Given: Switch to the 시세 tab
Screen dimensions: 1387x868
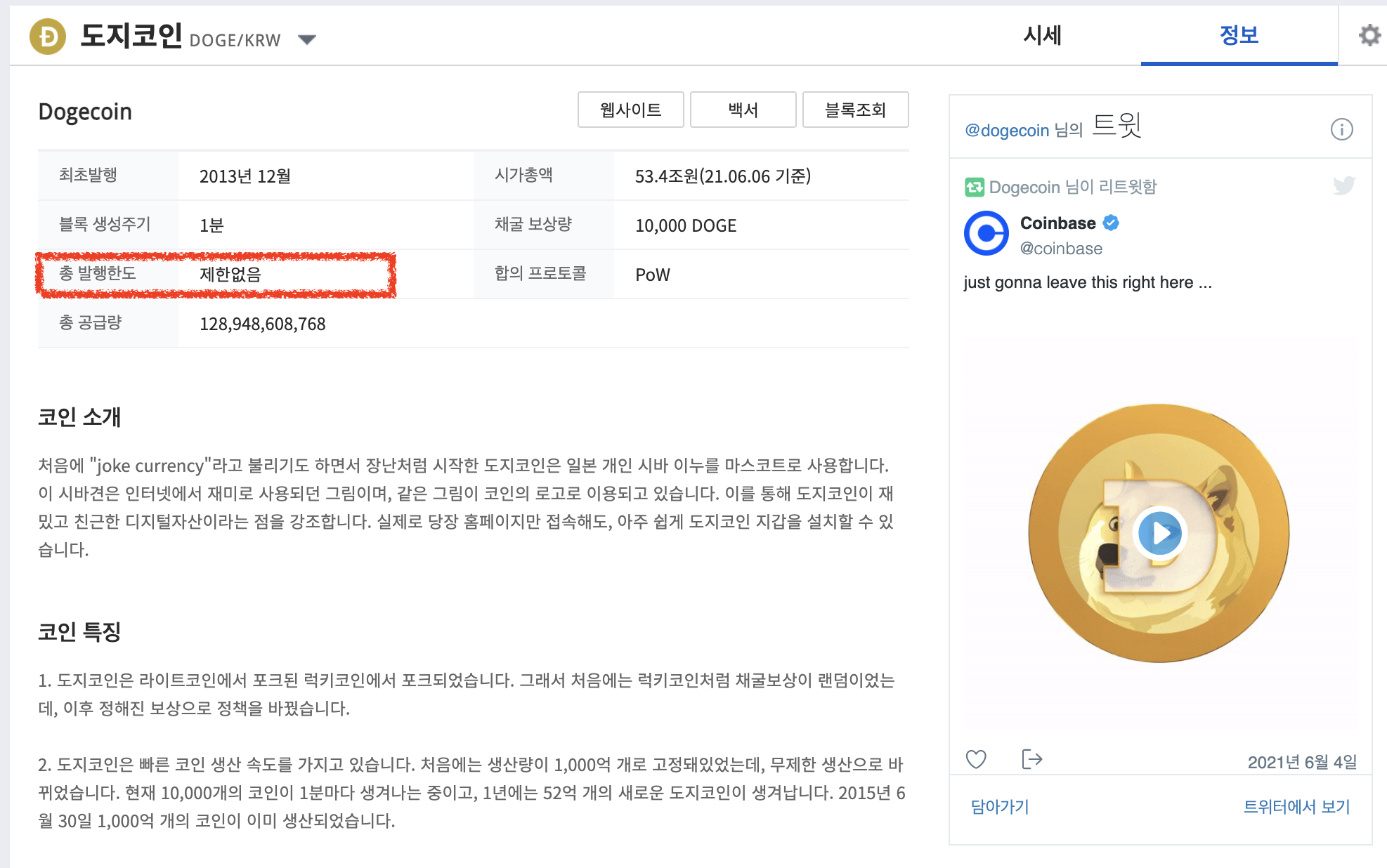Looking at the screenshot, I should pos(1042,35).
